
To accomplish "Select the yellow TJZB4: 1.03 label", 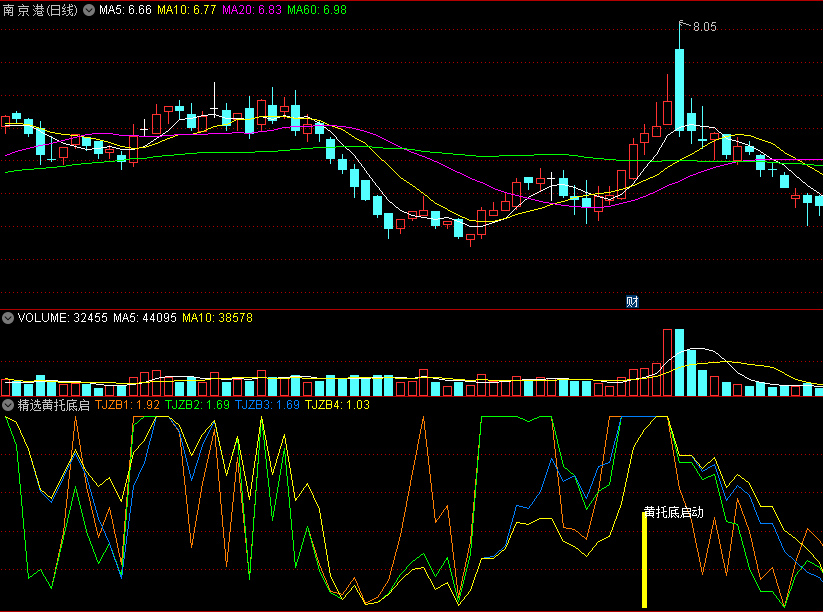I will pyautogui.click(x=337, y=405).
